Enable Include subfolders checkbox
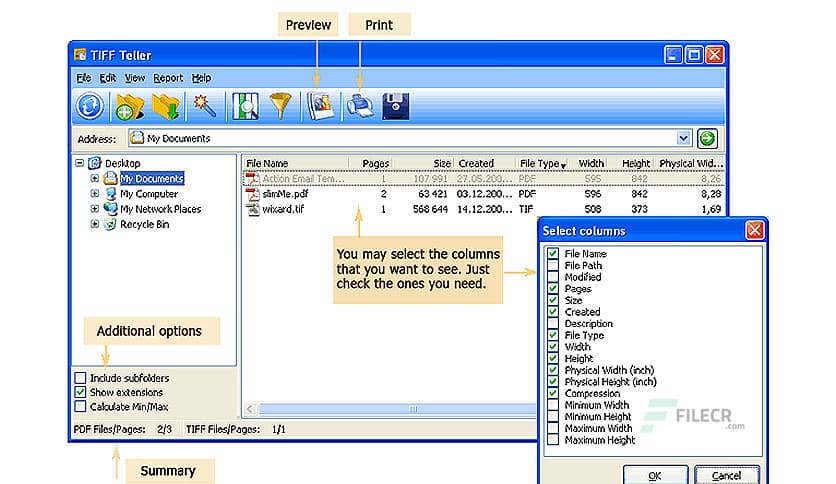This screenshot has width=836, height=484. [x=81, y=378]
